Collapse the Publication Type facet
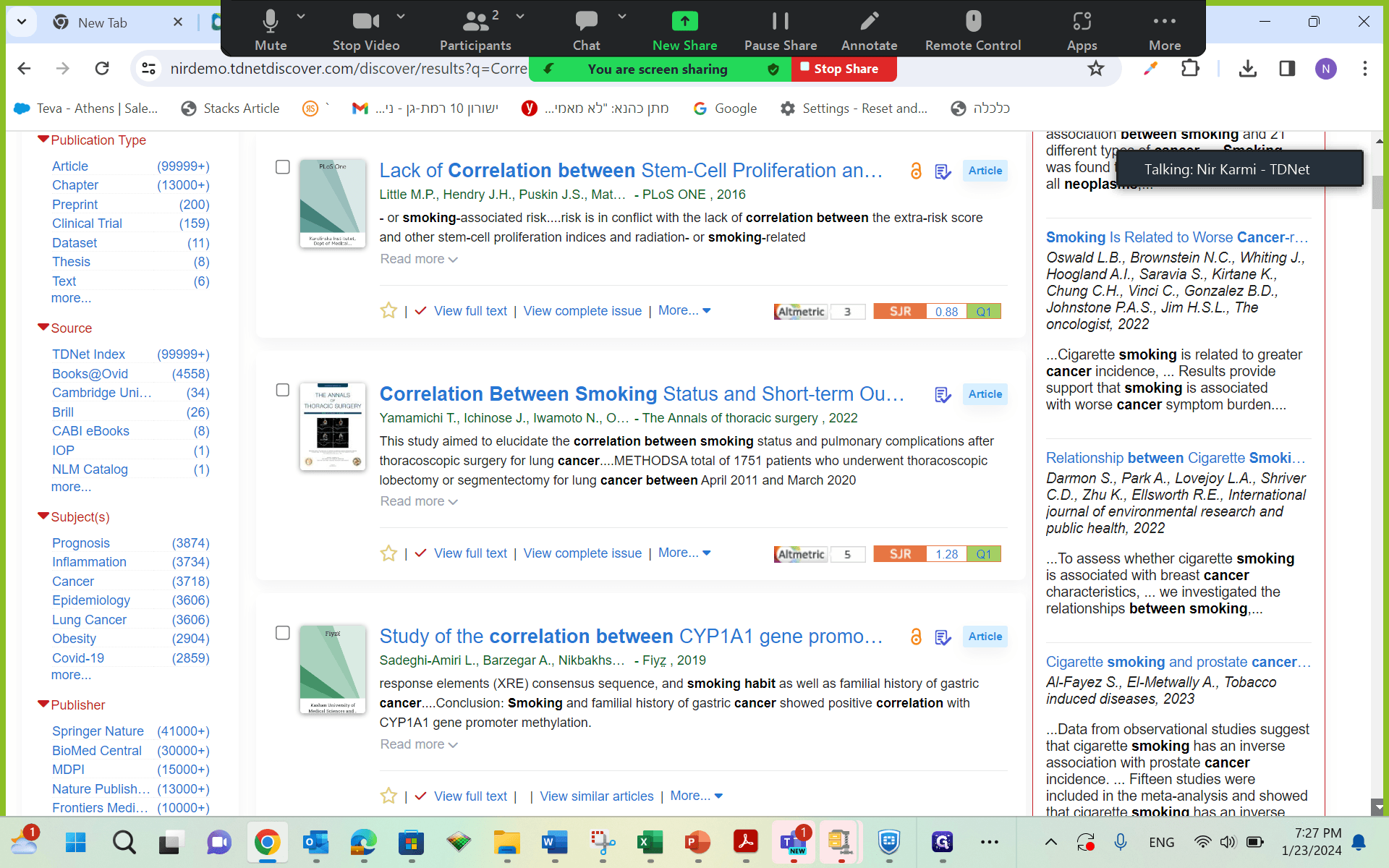1389x868 pixels. point(43,139)
